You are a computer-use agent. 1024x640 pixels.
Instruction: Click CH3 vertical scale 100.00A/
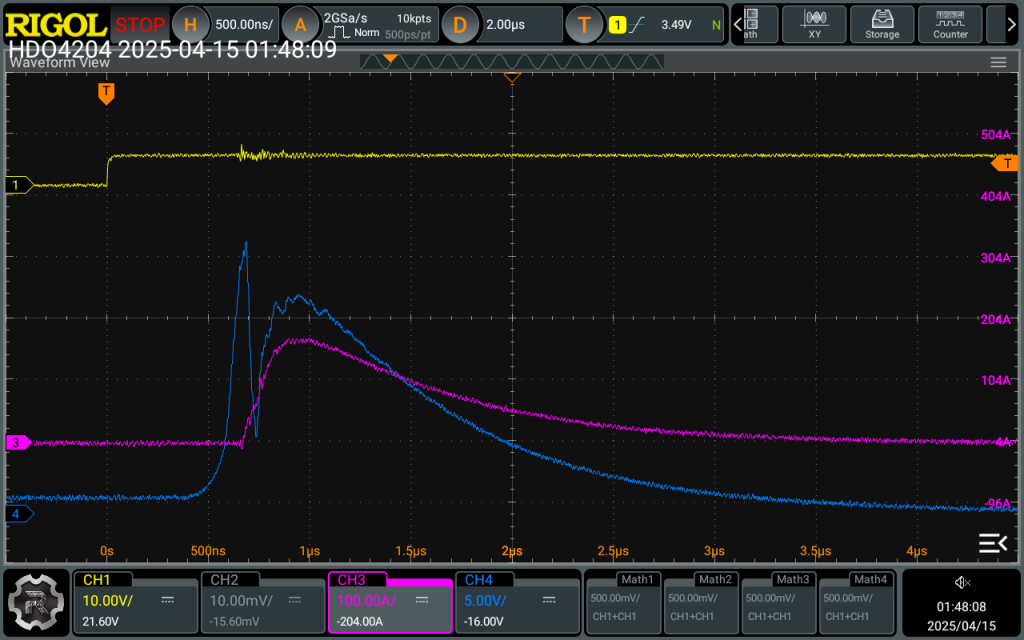(x=366, y=600)
